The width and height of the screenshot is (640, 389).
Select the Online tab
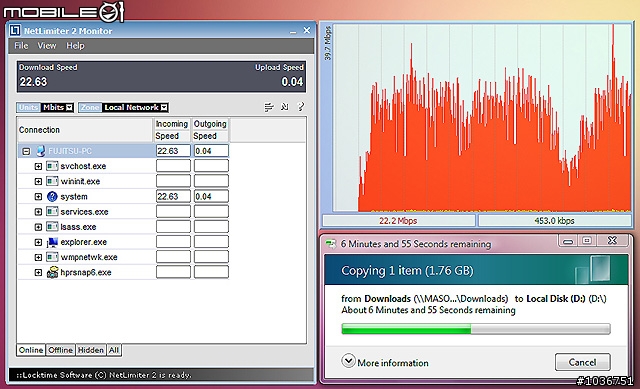(31, 350)
